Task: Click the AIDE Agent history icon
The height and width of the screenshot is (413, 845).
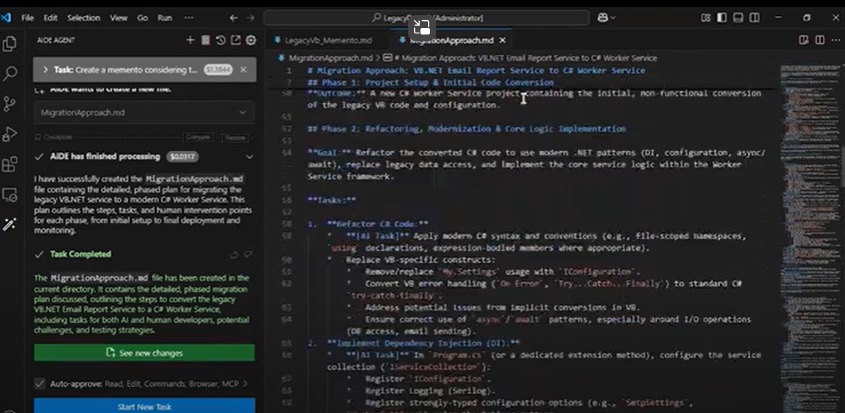Action: point(220,40)
